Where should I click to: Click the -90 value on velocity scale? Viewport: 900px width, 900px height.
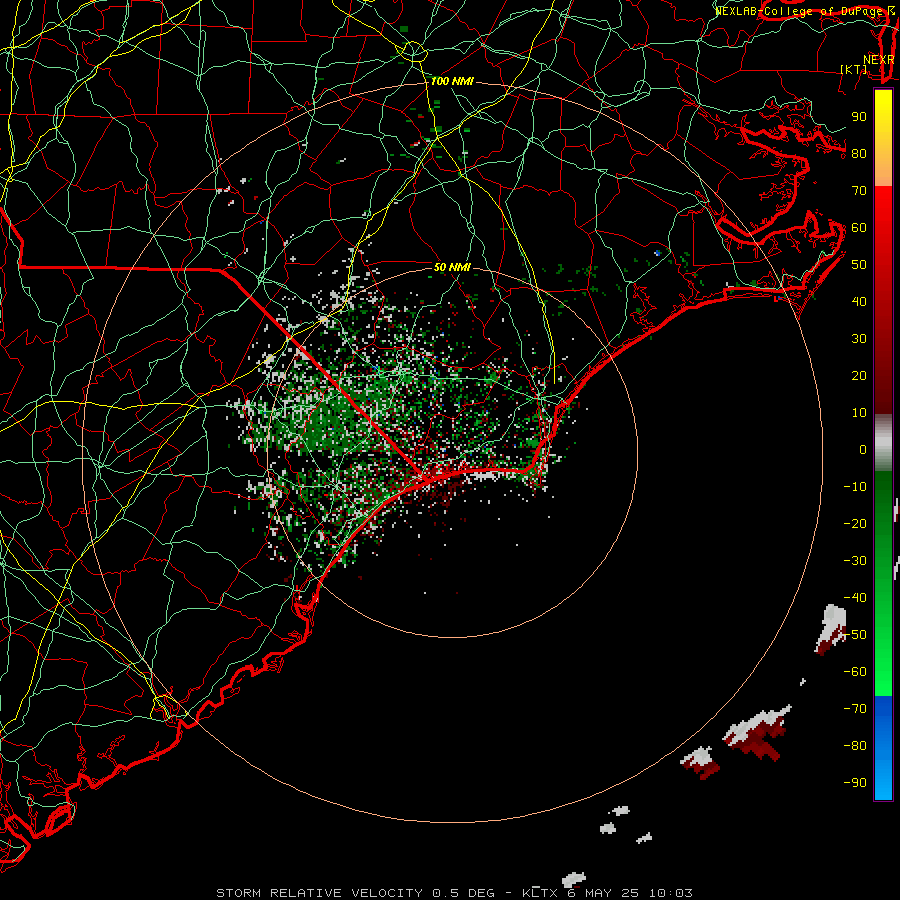(855, 783)
